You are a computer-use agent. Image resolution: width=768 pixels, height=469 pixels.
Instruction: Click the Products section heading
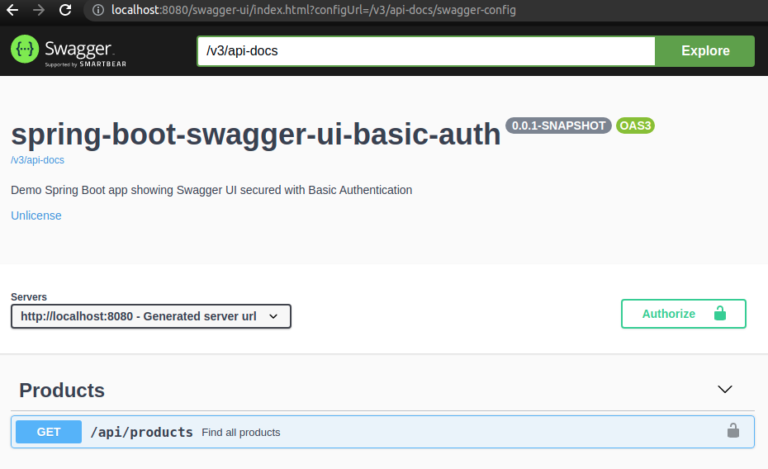pyautogui.click(x=62, y=391)
